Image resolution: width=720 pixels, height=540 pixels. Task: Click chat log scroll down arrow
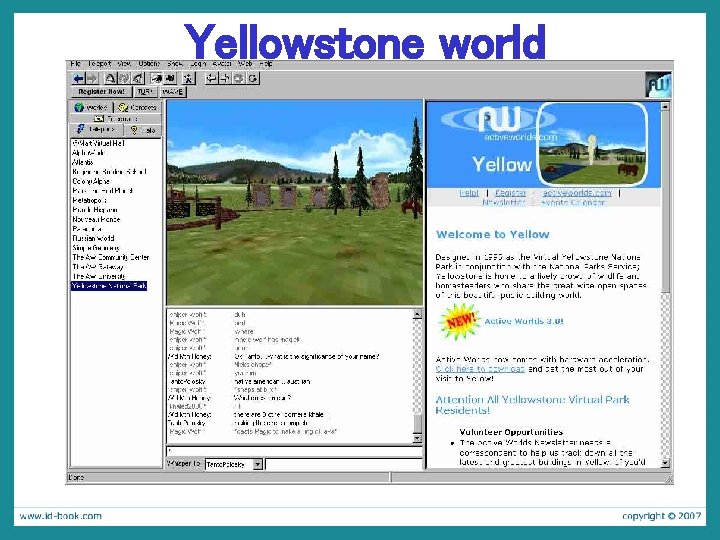pyautogui.click(x=417, y=439)
